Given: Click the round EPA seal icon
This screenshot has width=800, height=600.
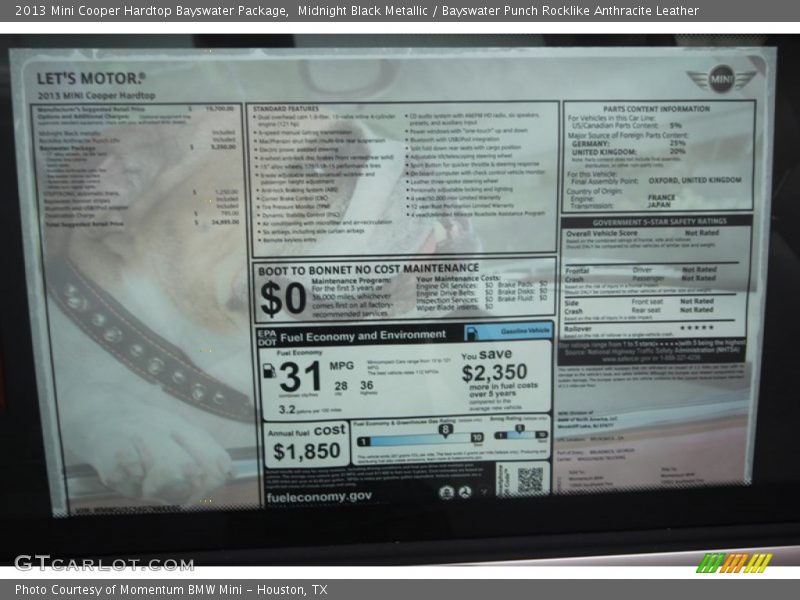Looking at the screenshot, I should coord(446,492).
